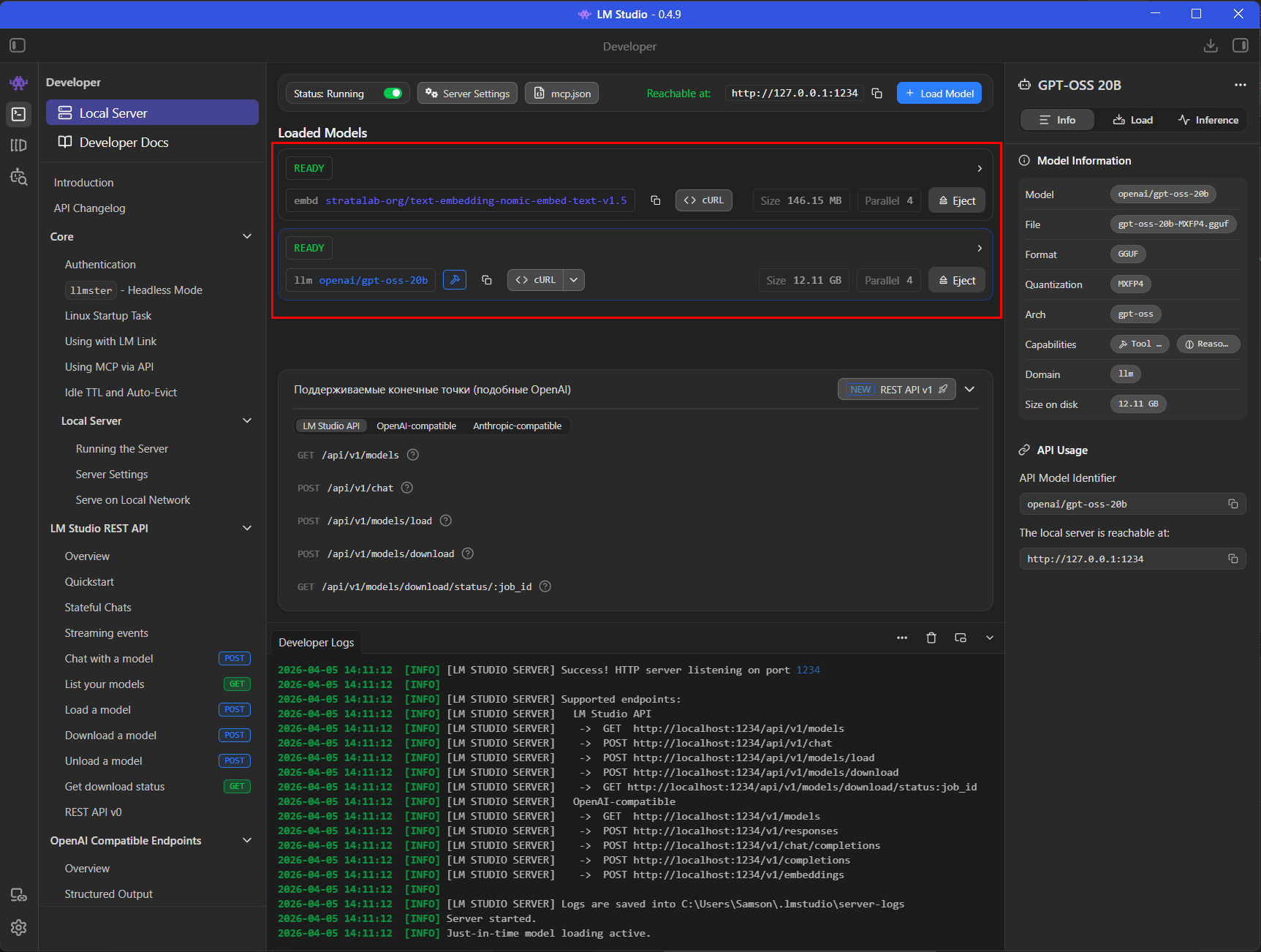
Task: Copy the nomic embed model identifier
Action: coord(656,200)
